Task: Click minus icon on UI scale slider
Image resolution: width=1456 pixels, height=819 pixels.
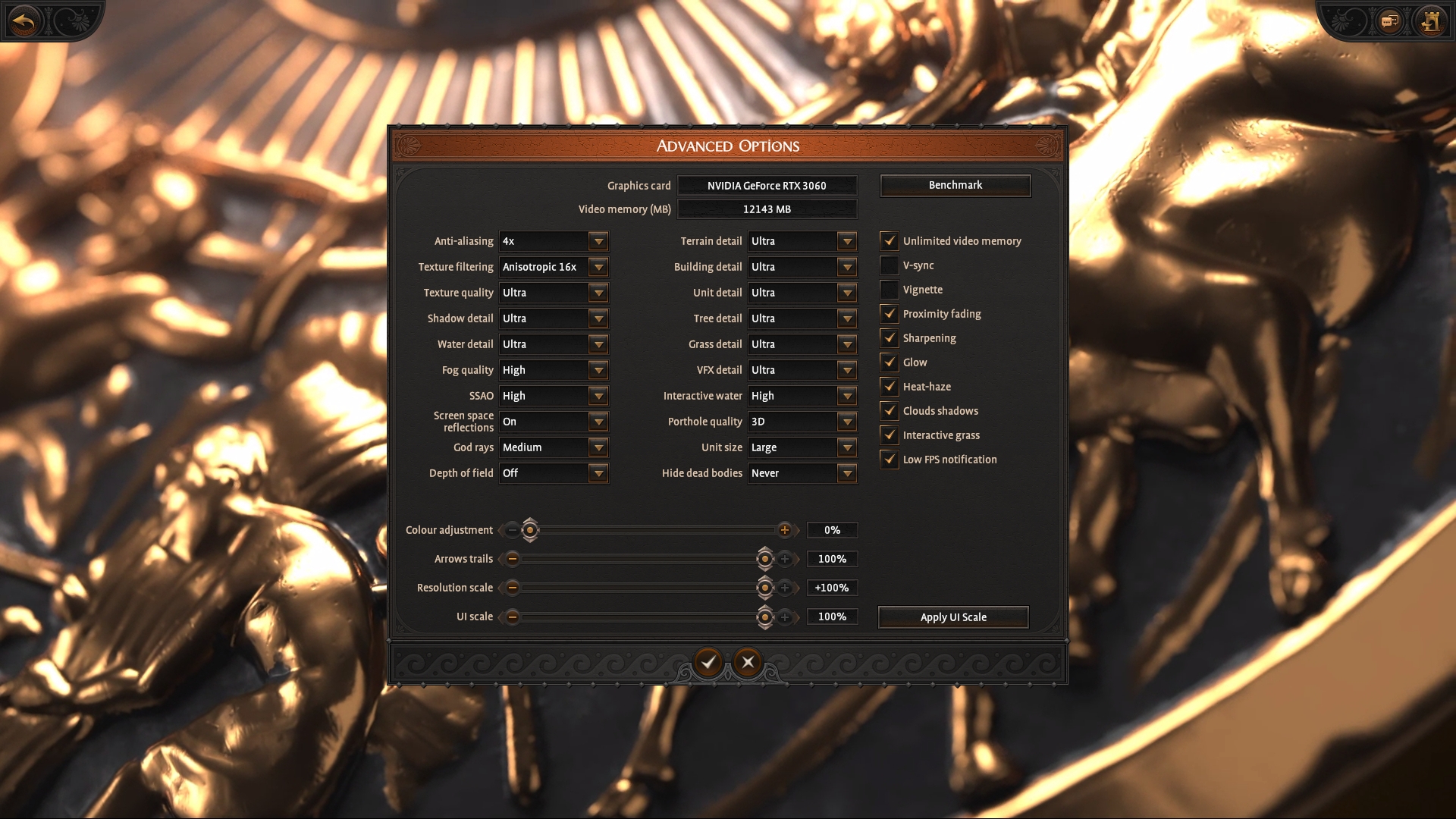Action: point(513,617)
